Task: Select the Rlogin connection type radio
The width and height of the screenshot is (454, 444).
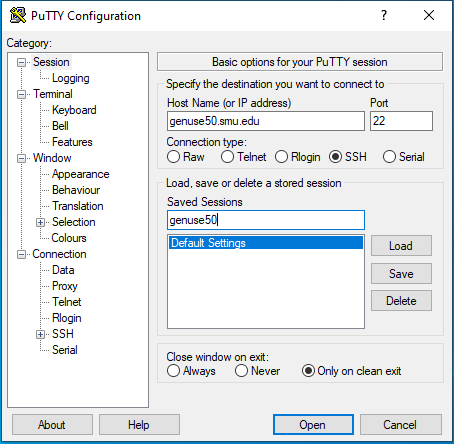Action: (281, 157)
